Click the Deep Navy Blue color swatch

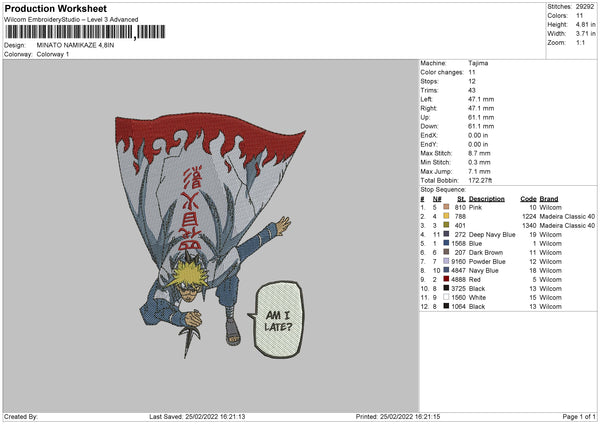click(x=446, y=234)
